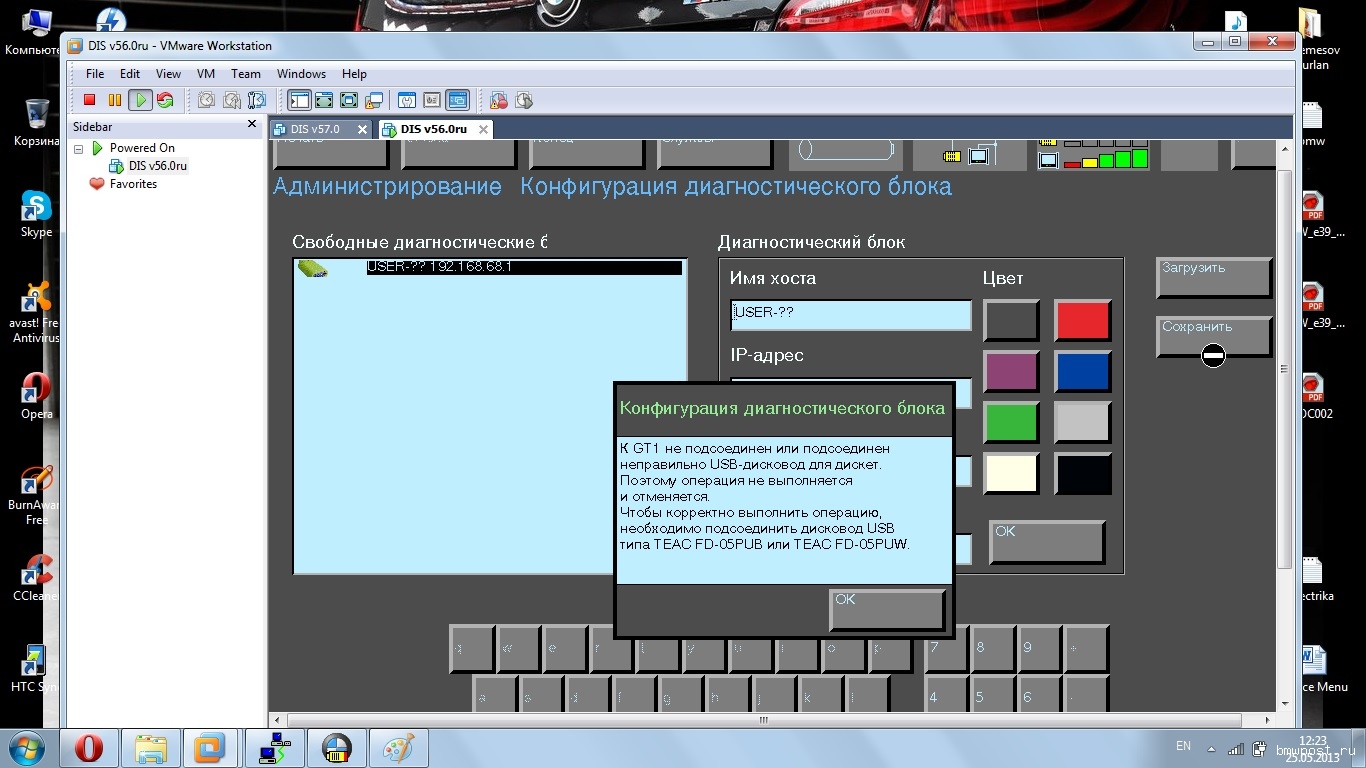Switch to the DIS v57.0 tab
Image resolution: width=1366 pixels, height=768 pixels.
pyautogui.click(x=315, y=129)
